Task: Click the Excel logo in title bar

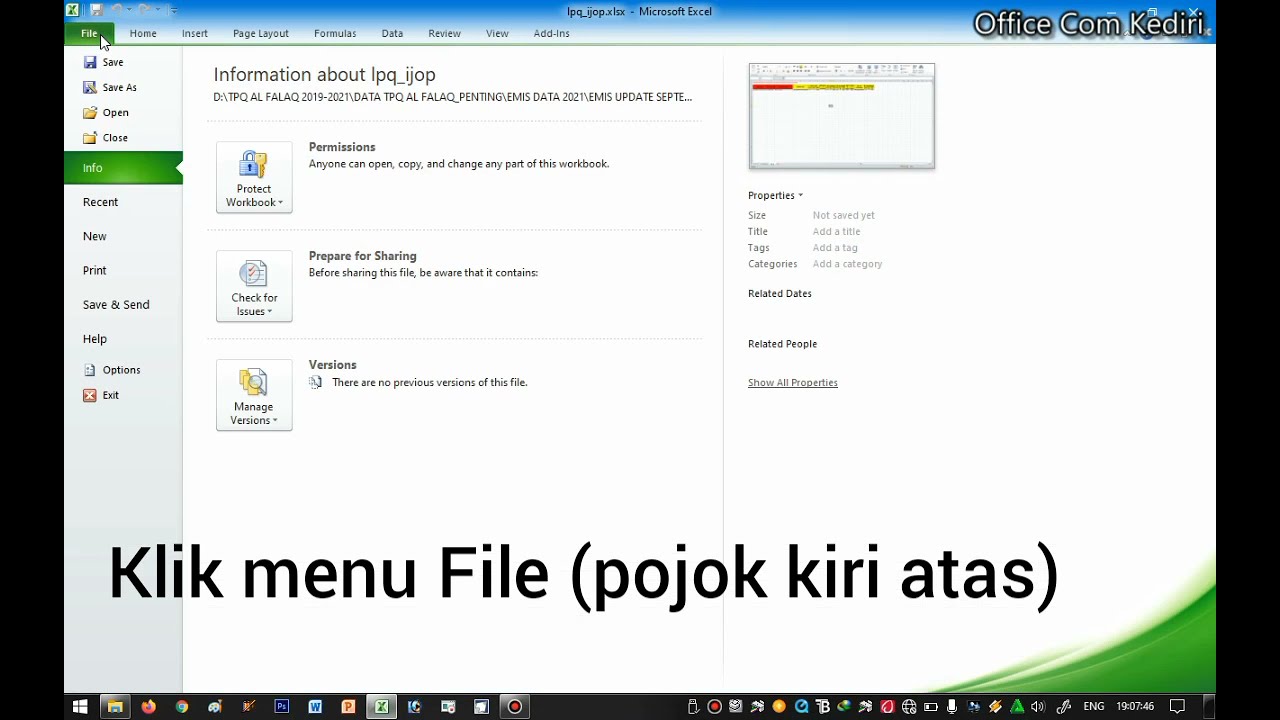Action: click(x=73, y=10)
